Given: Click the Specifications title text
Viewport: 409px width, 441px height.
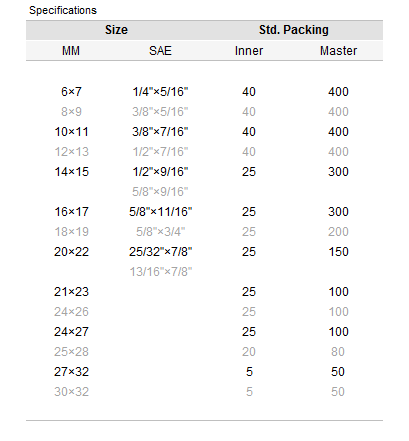Looking at the screenshot, I should [63, 10].
